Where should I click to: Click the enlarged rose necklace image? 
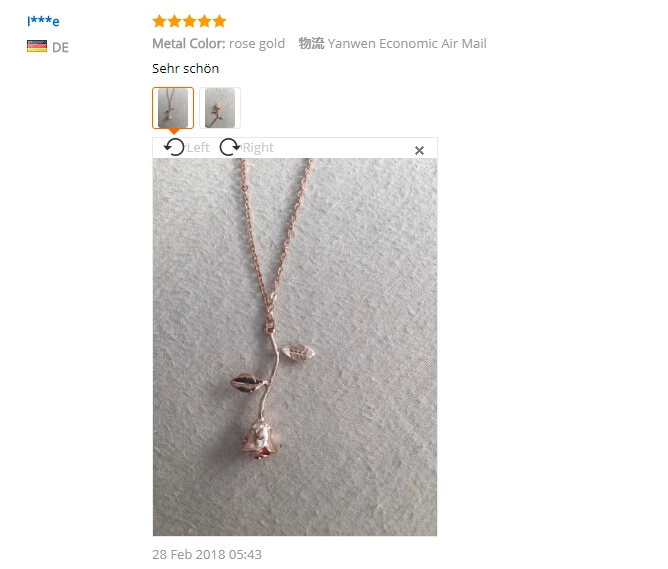pos(295,347)
